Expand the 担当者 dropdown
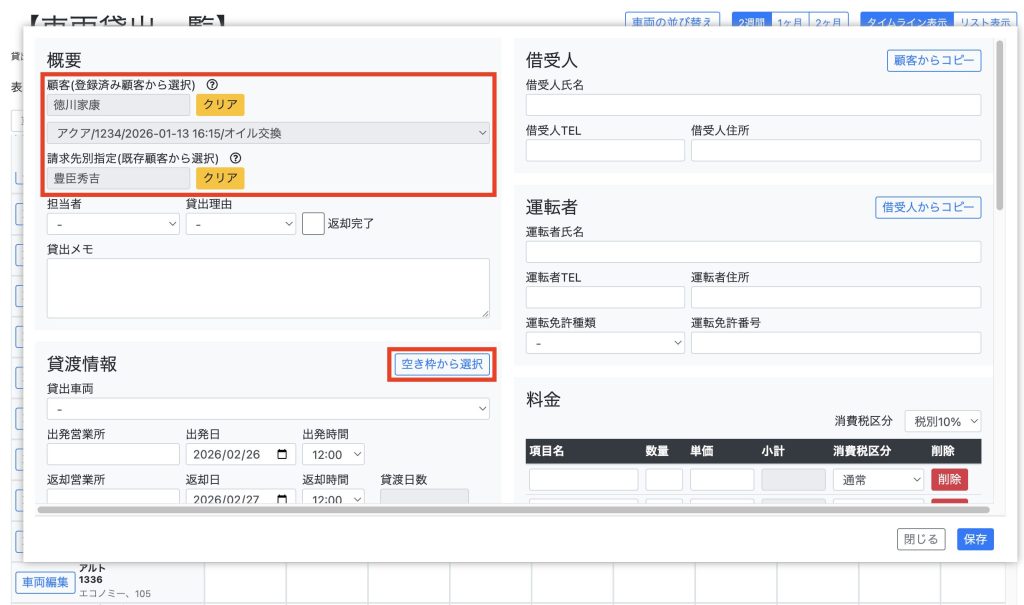Screen dimensions: 1024x605 113,224
